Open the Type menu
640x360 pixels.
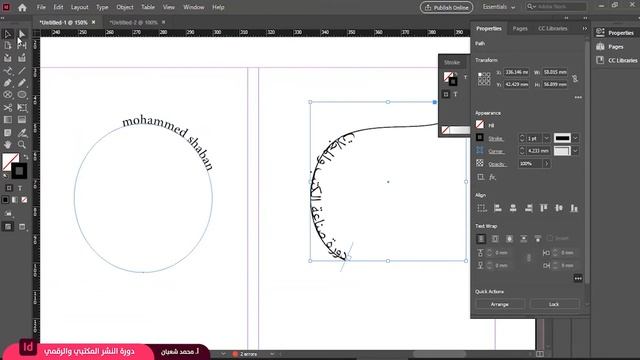click(x=102, y=7)
